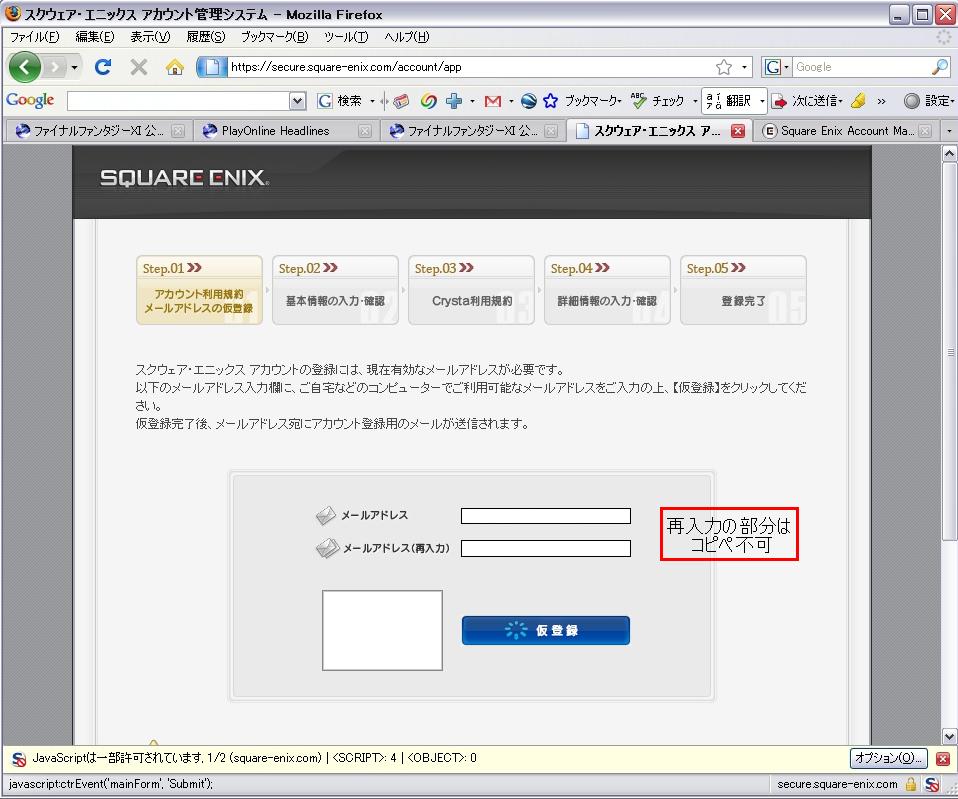Click the Google Toolbar search input
This screenshot has width=958, height=799.
(178, 101)
